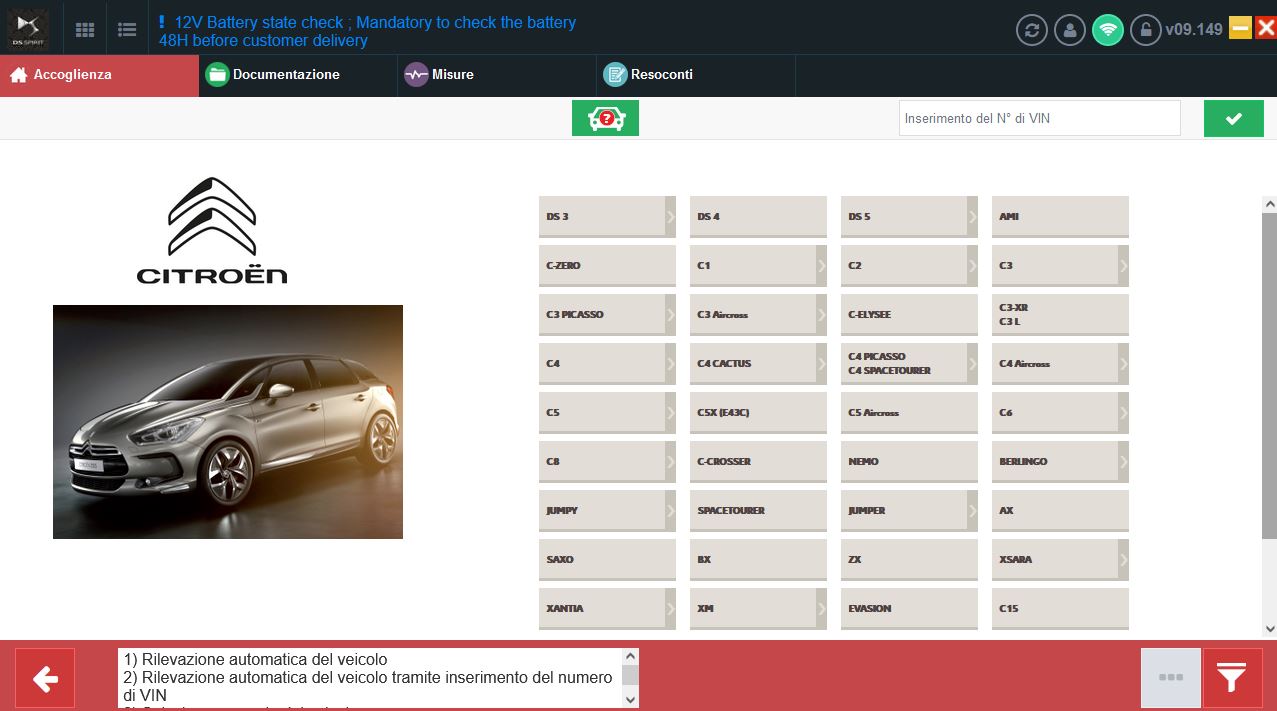This screenshot has height=711, width=1277.
Task: Select the C3-XR C3 L model button
Action: (1060, 315)
